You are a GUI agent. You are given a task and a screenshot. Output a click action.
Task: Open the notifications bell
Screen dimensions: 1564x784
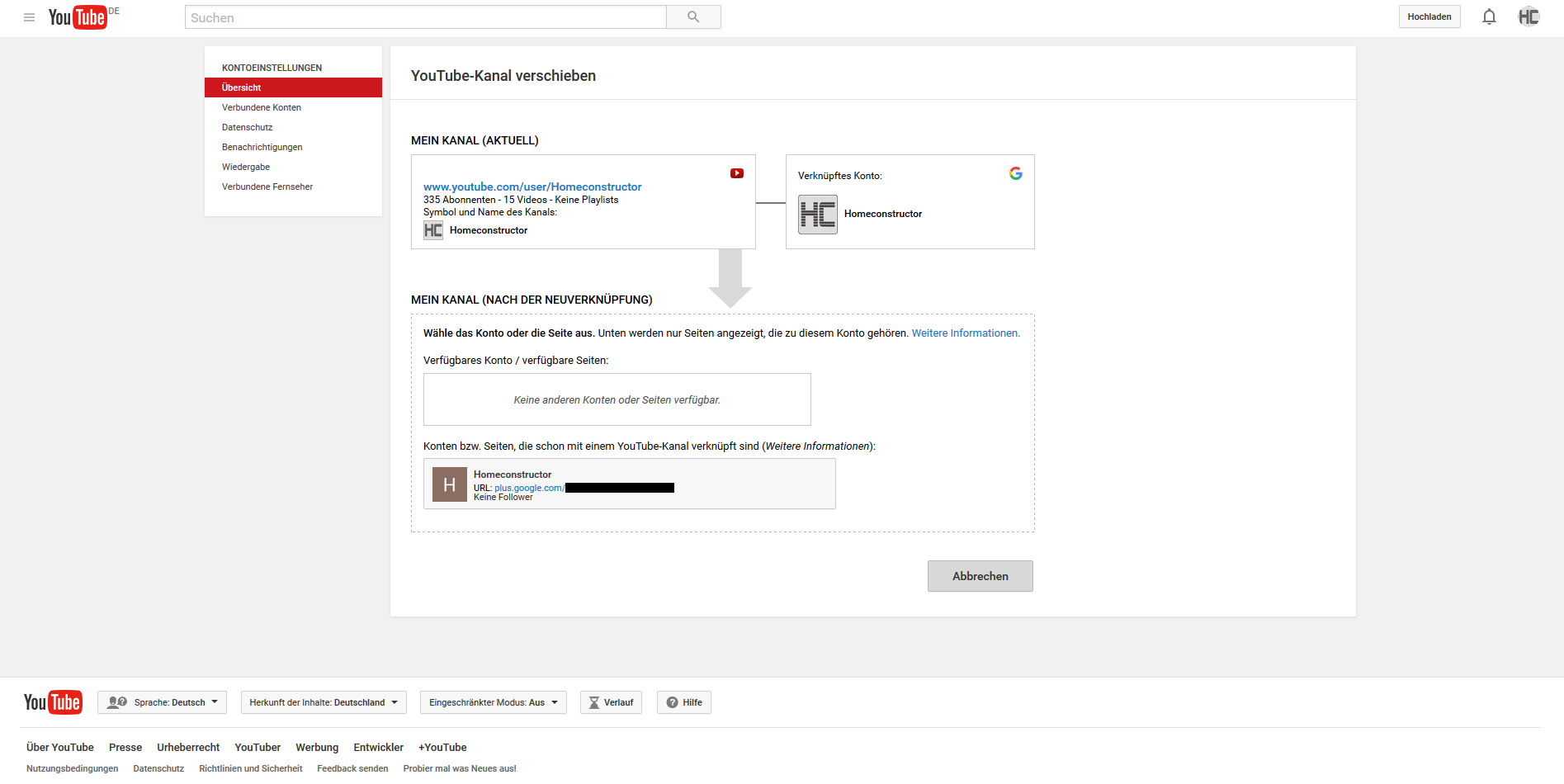(1489, 17)
